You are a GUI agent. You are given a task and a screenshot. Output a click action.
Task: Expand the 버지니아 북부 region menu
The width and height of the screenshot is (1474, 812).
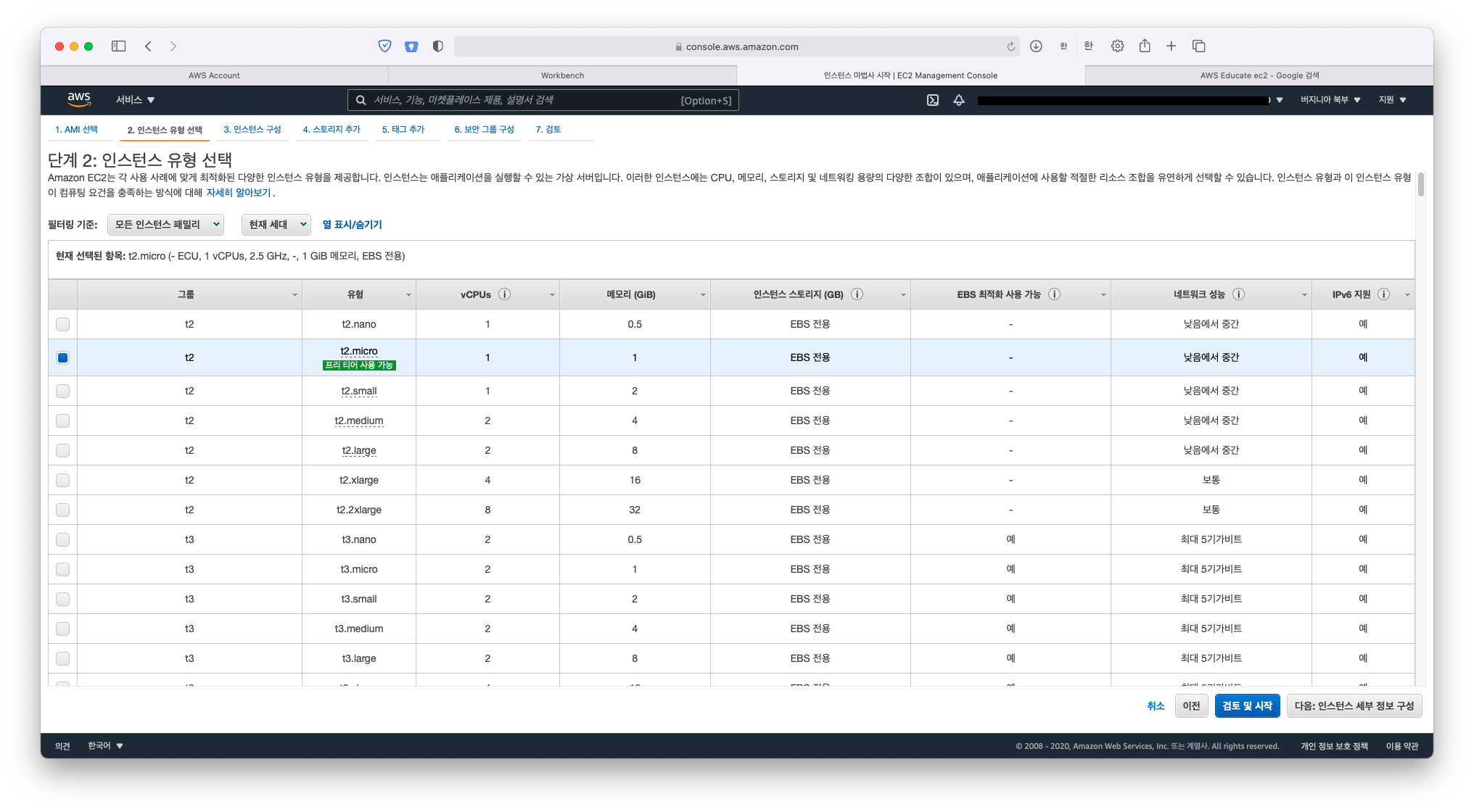[x=1330, y=100]
